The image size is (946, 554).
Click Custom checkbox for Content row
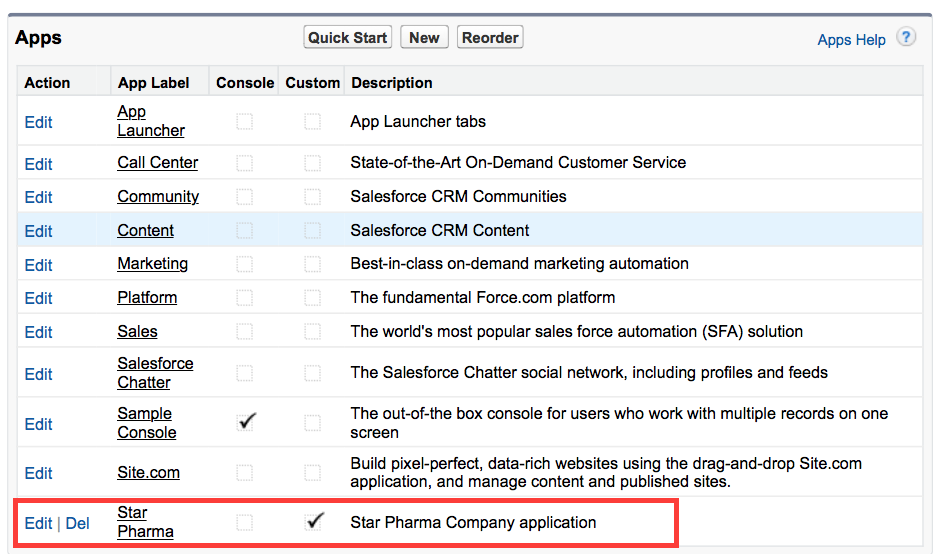click(x=313, y=230)
